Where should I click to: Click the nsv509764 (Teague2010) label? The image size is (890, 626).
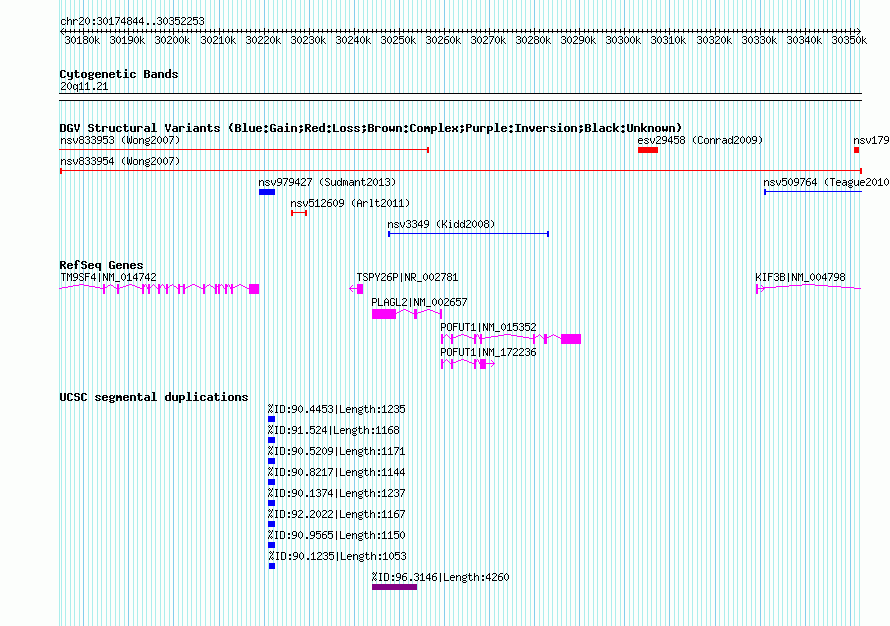coord(826,182)
